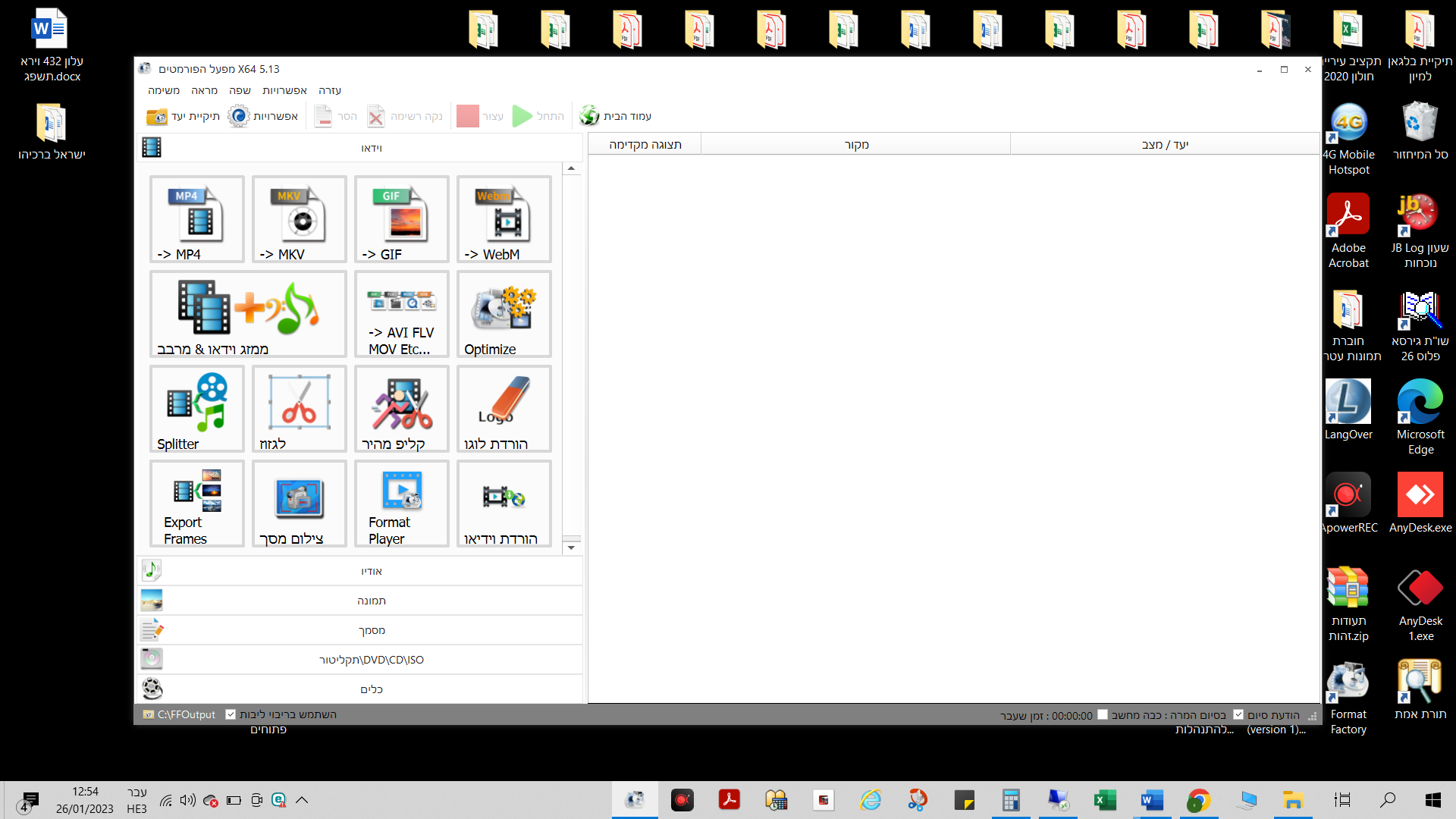
Task: Open the משימה menu
Action: tap(164, 90)
